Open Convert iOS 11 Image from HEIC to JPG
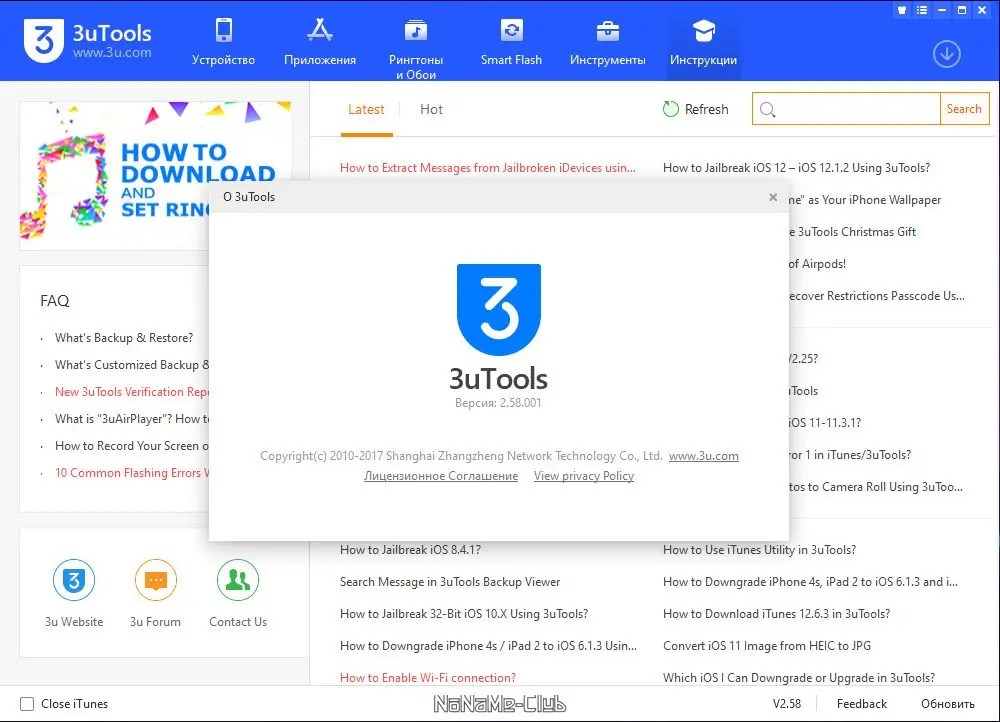The image size is (1000, 722). (x=767, y=645)
